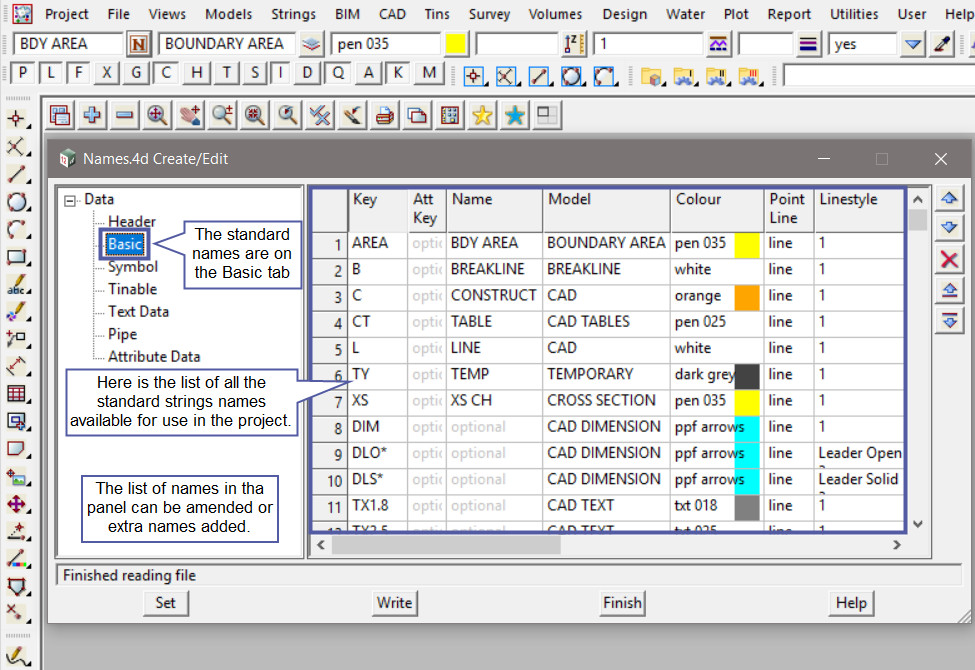Image resolution: width=975 pixels, height=670 pixels.
Task: Toggle the M snap button
Action: click(x=429, y=73)
